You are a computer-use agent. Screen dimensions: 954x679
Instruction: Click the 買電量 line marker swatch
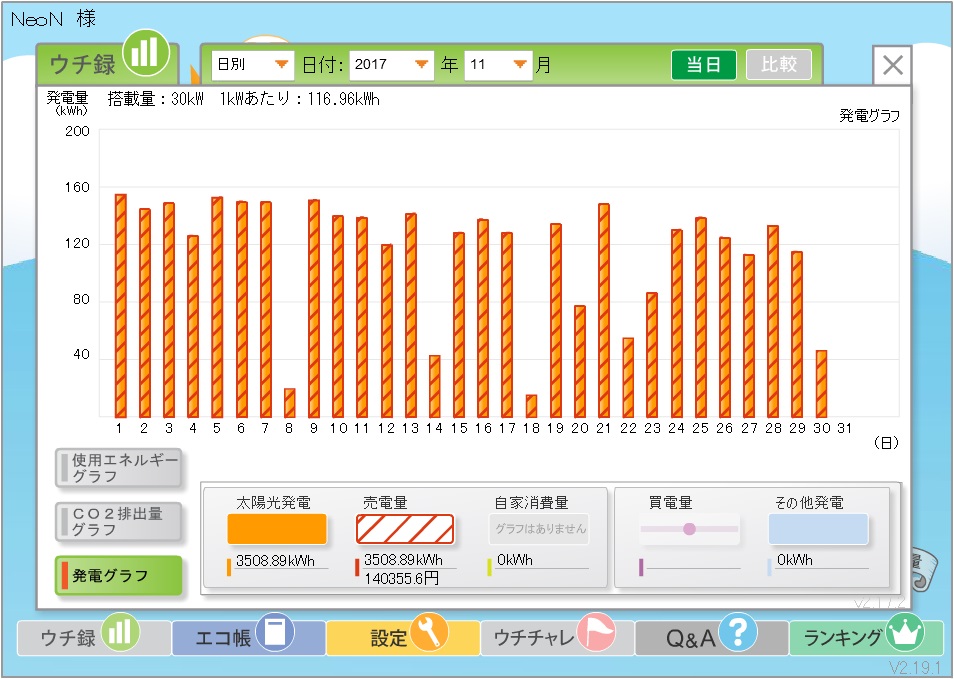[x=689, y=529]
